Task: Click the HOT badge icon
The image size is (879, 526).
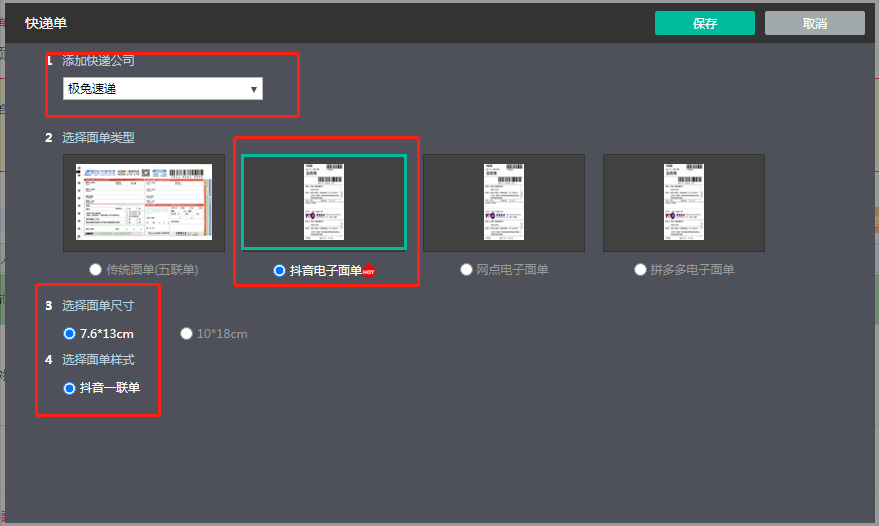Action: tap(368, 270)
